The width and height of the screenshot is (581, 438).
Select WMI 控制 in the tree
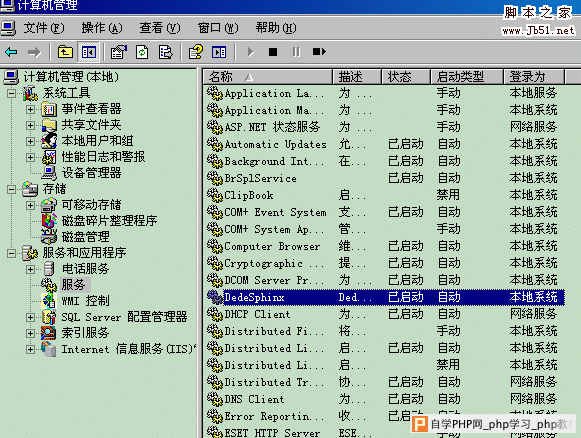coord(86,301)
